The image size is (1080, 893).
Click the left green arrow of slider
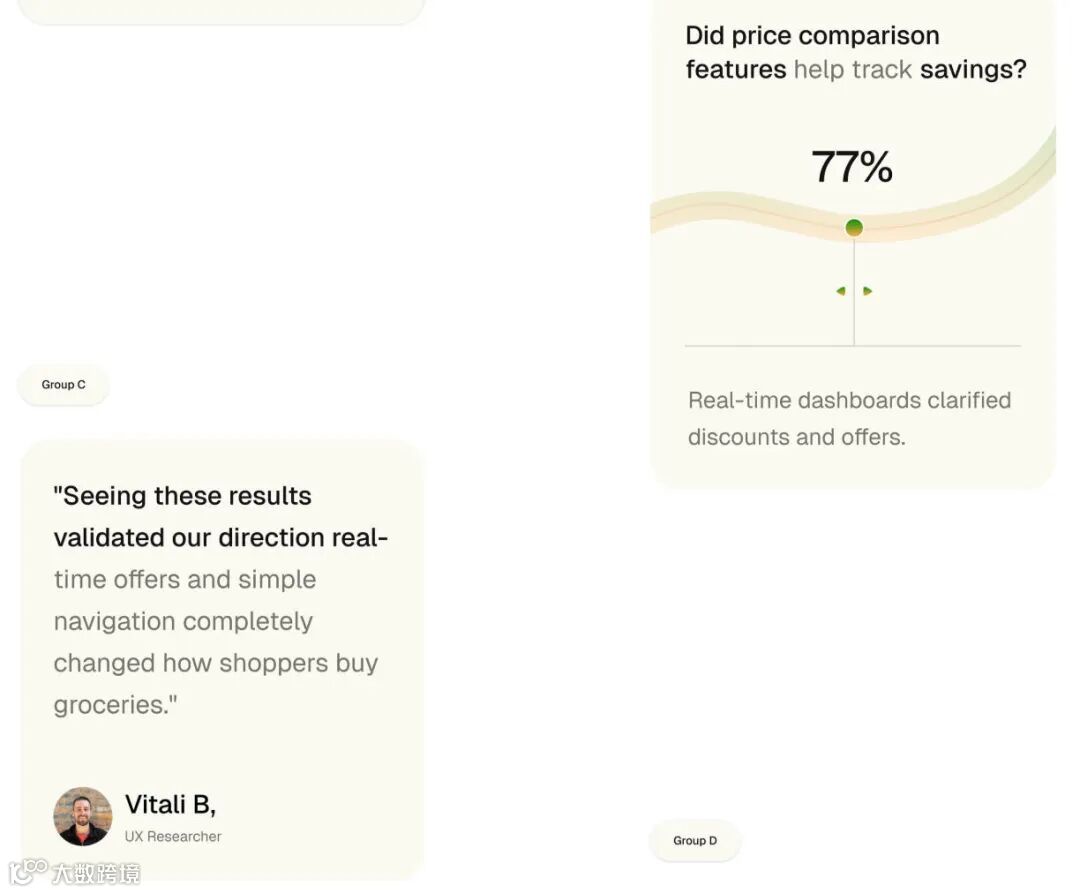click(x=841, y=291)
